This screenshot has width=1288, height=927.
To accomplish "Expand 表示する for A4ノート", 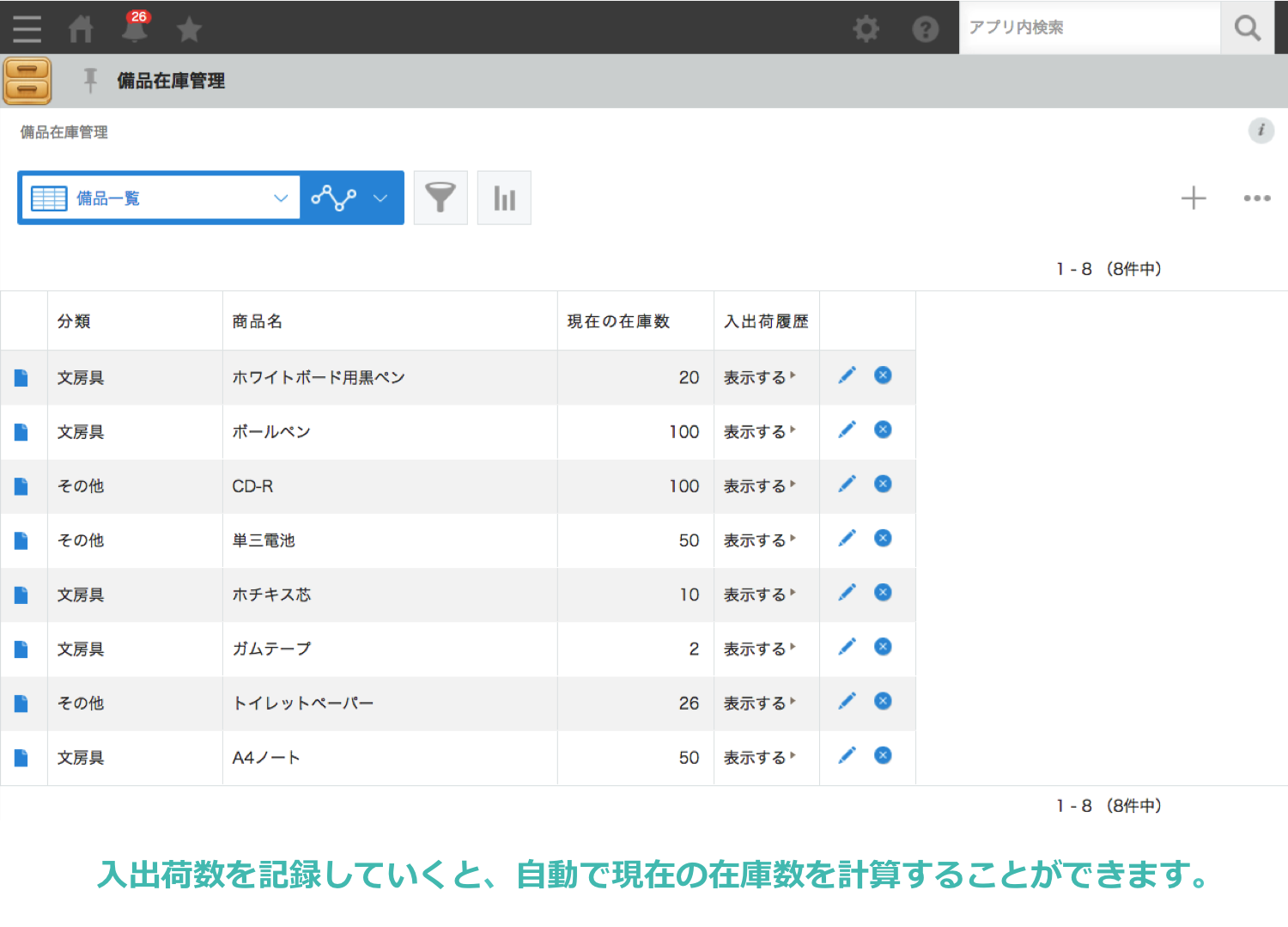I will point(760,757).
